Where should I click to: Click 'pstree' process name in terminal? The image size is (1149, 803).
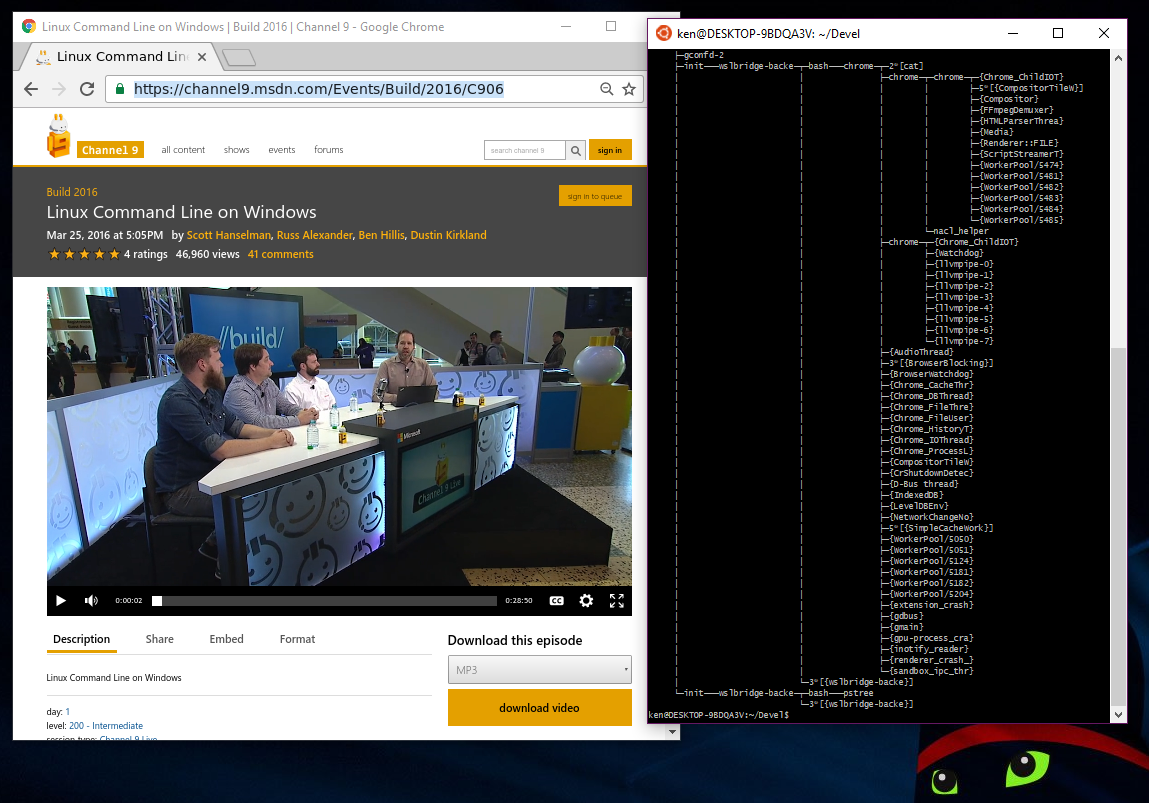[x=858, y=692]
